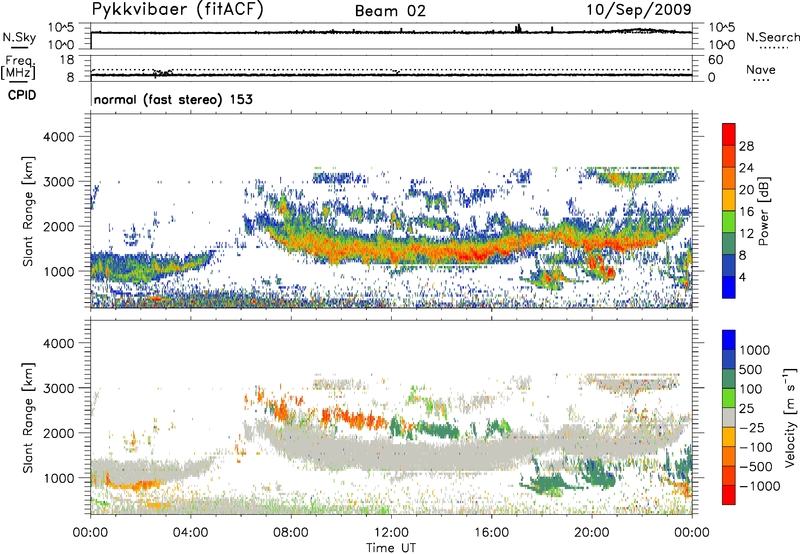Click the noise spike near 17:00 in top panel
This screenshot has width=800, height=554.
tap(518, 28)
